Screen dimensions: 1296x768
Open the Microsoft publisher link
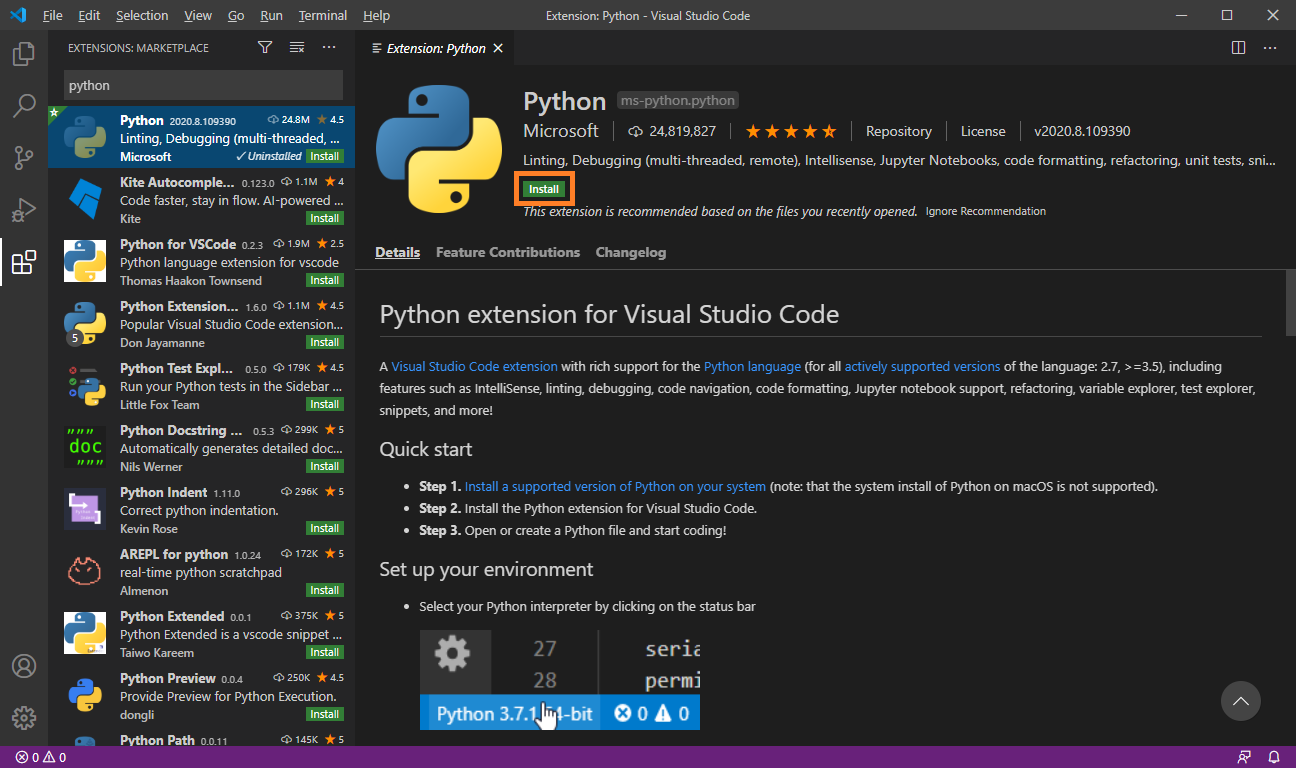(561, 131)
